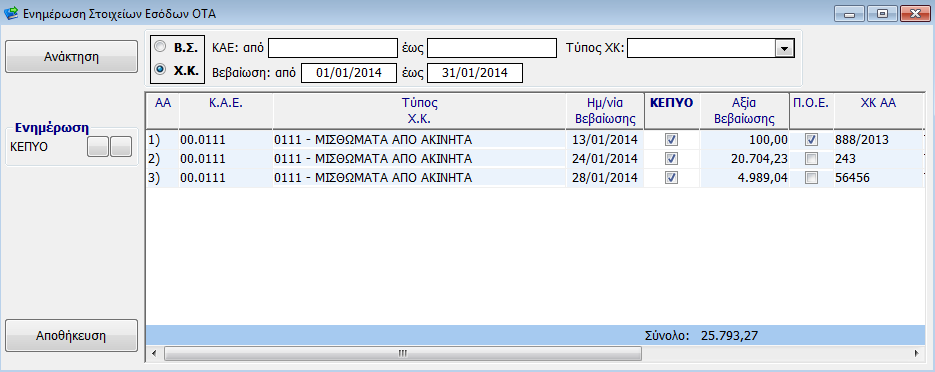
Task: Click the second small ΚΕΠΥΟ Ενημέρωση button
Action: (121, 147)
